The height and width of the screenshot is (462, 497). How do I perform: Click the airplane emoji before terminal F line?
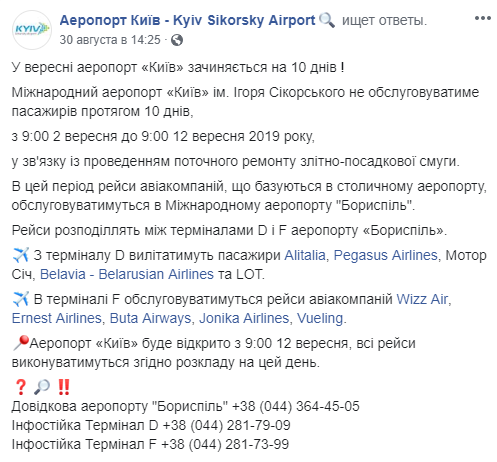click(21, 299)
